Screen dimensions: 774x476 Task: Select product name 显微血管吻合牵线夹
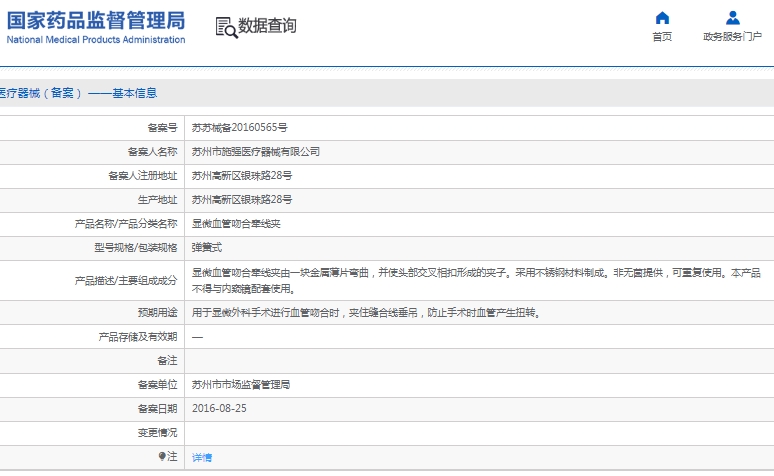[236, 224]
